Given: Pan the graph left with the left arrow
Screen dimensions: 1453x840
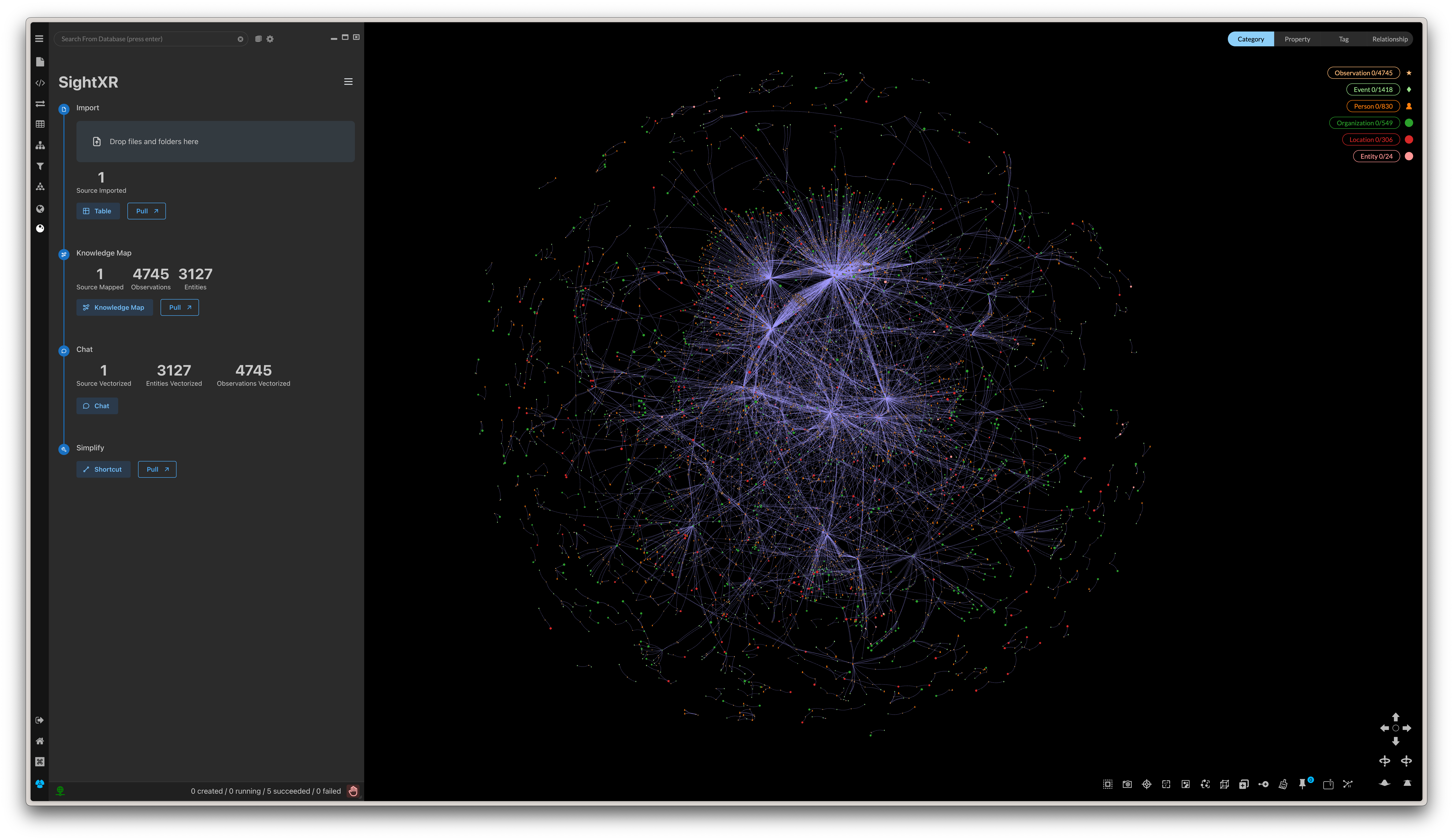Looking at the screenshot, I should [x=1384, y=728].
